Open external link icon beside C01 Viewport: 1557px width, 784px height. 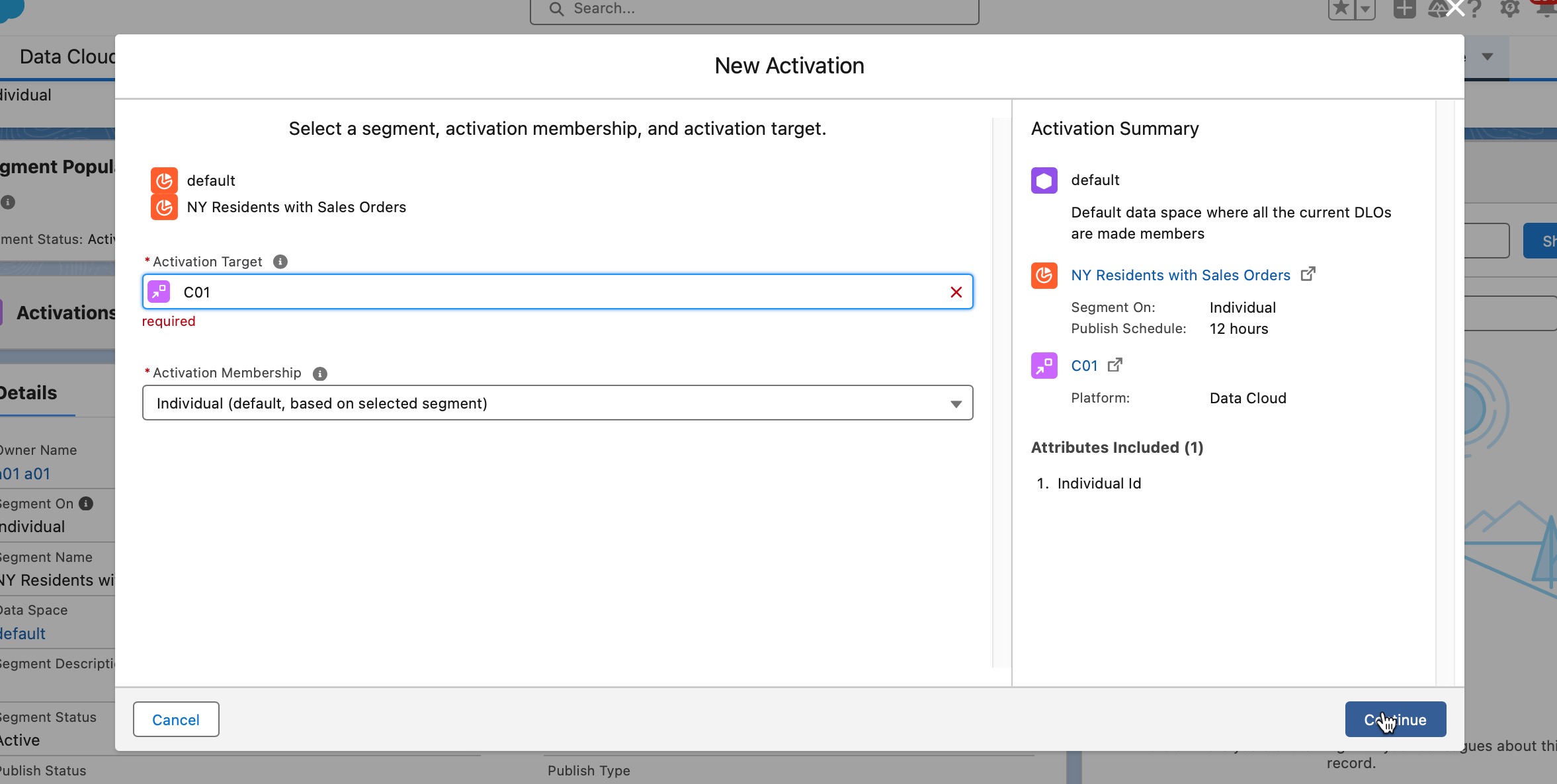[x=1115, y=364]
